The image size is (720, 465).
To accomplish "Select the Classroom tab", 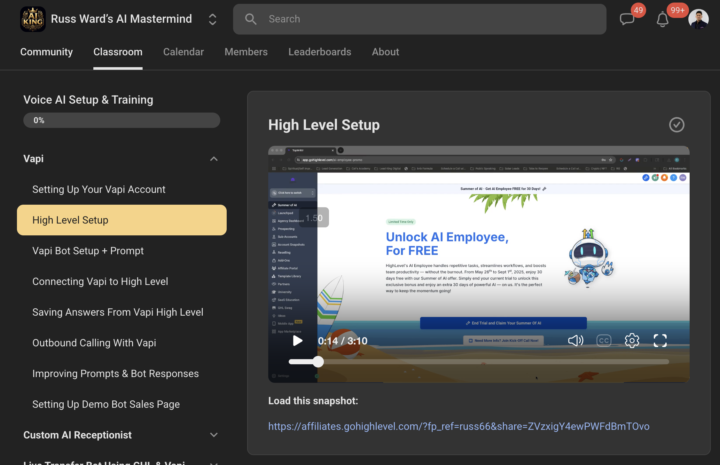I will coord(118,52).
